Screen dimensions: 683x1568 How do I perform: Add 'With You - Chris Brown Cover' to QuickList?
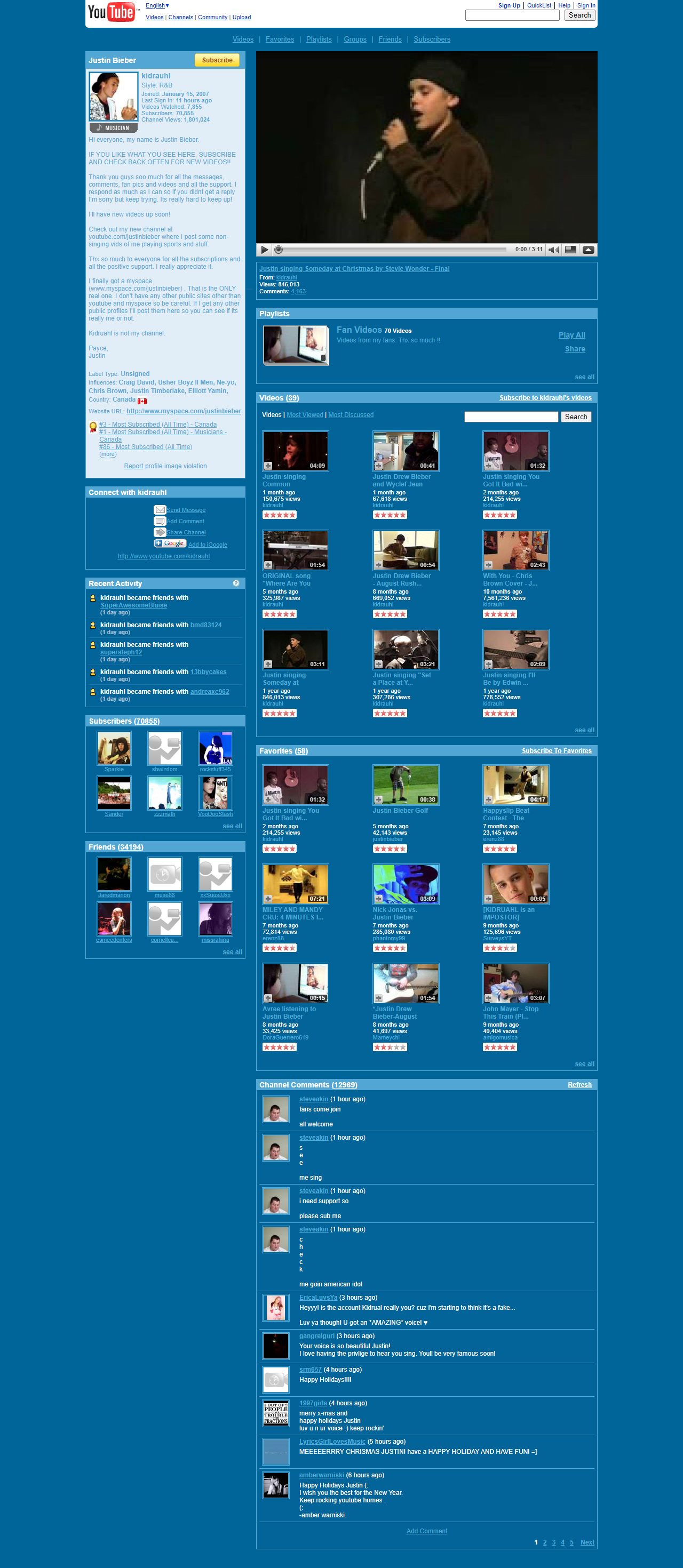click(x=488, y=565)
